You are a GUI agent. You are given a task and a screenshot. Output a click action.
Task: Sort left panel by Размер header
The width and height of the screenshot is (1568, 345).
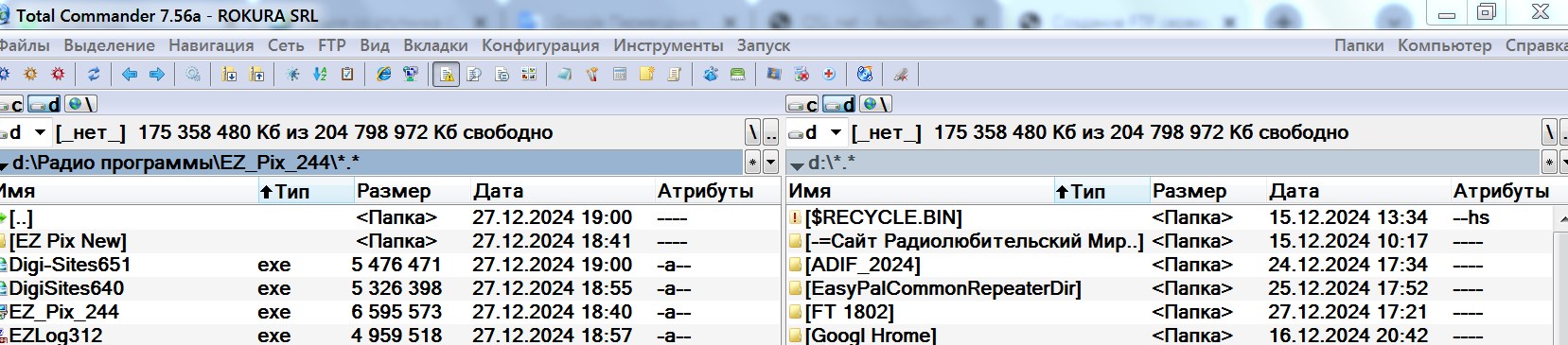click(411, 191)
